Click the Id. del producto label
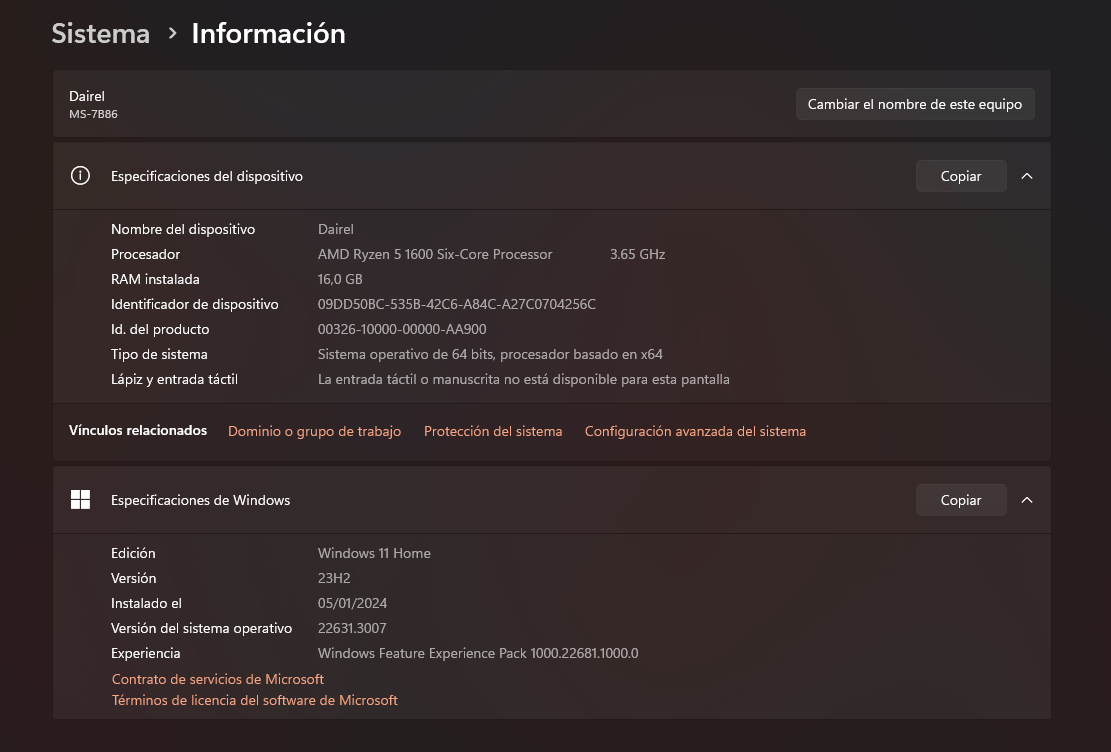The image size is (1111, 752). click(160, 329)
